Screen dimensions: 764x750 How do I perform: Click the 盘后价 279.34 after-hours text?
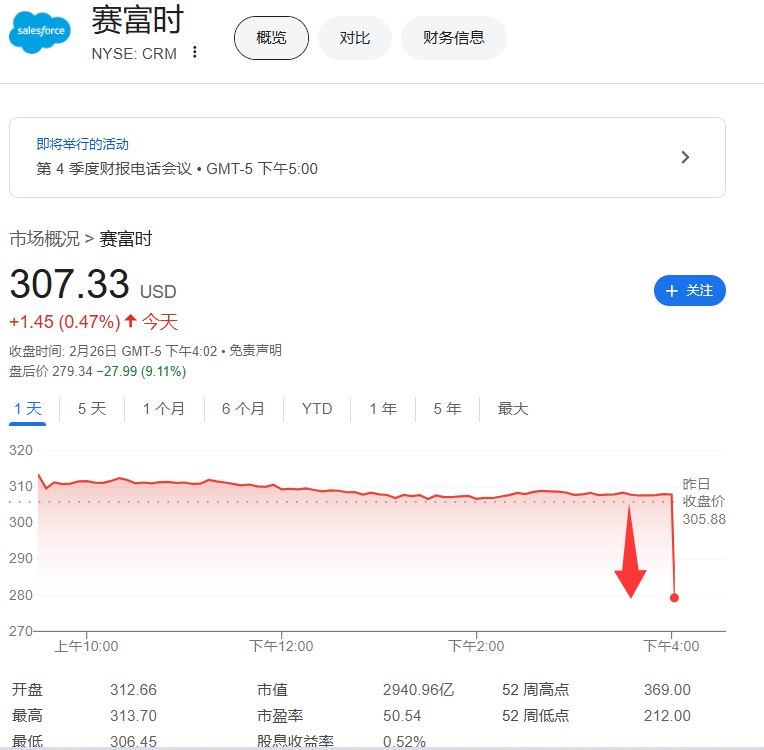51,371
